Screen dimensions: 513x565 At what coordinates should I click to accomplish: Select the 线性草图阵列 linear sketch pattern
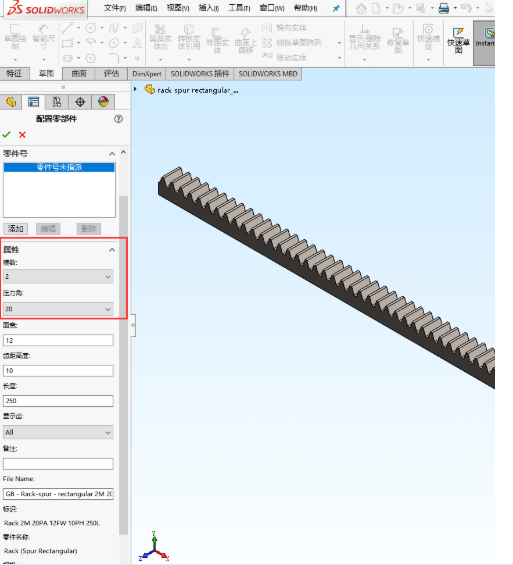point(292,43)
